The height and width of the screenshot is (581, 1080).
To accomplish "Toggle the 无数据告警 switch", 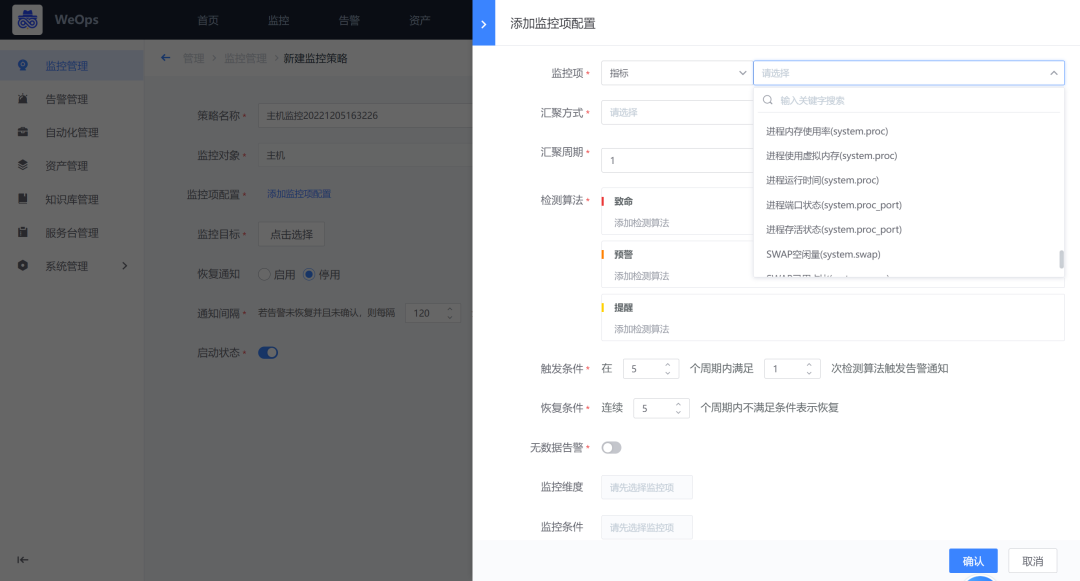I will (x=611, y=447).
